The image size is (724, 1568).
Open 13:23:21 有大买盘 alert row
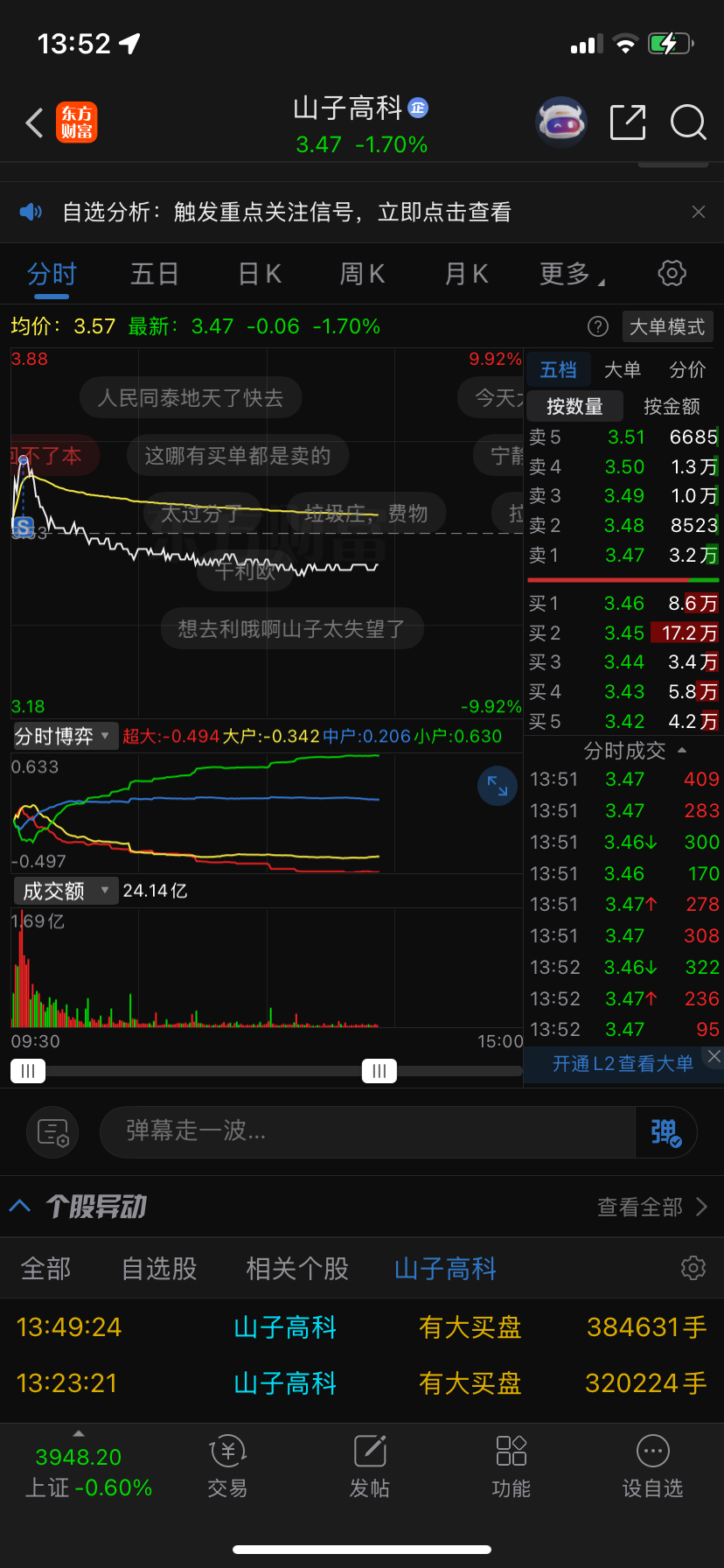coord(362,1383)
